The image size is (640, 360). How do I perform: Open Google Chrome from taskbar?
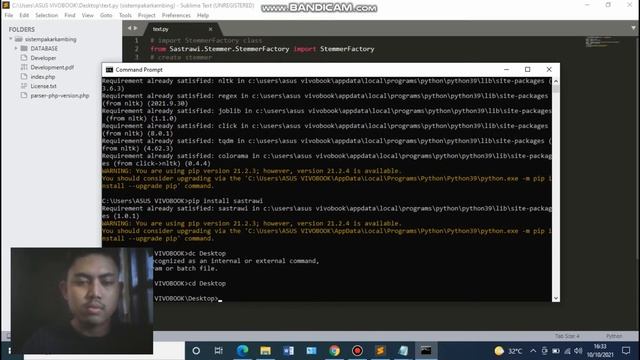click(334, 351)
